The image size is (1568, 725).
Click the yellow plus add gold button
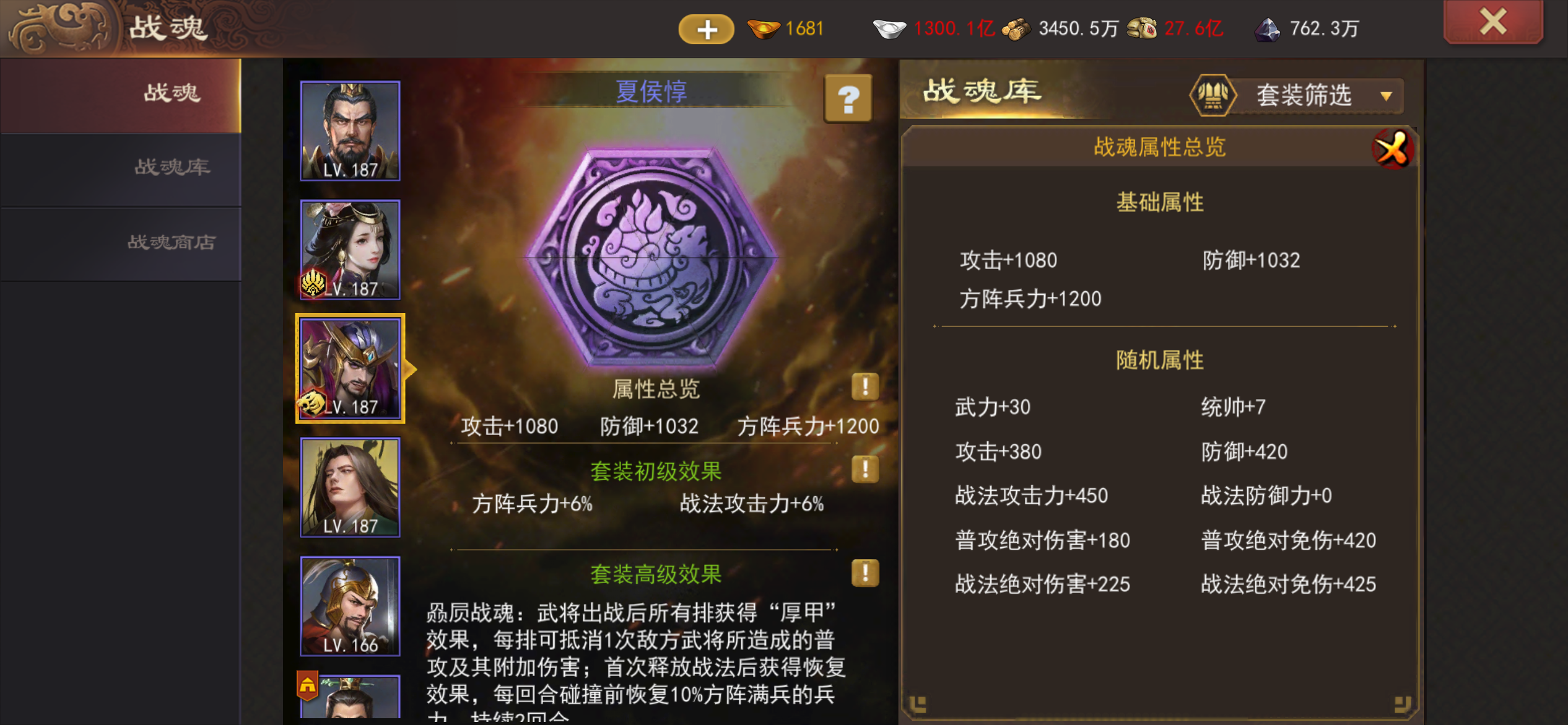pos(706,29)
